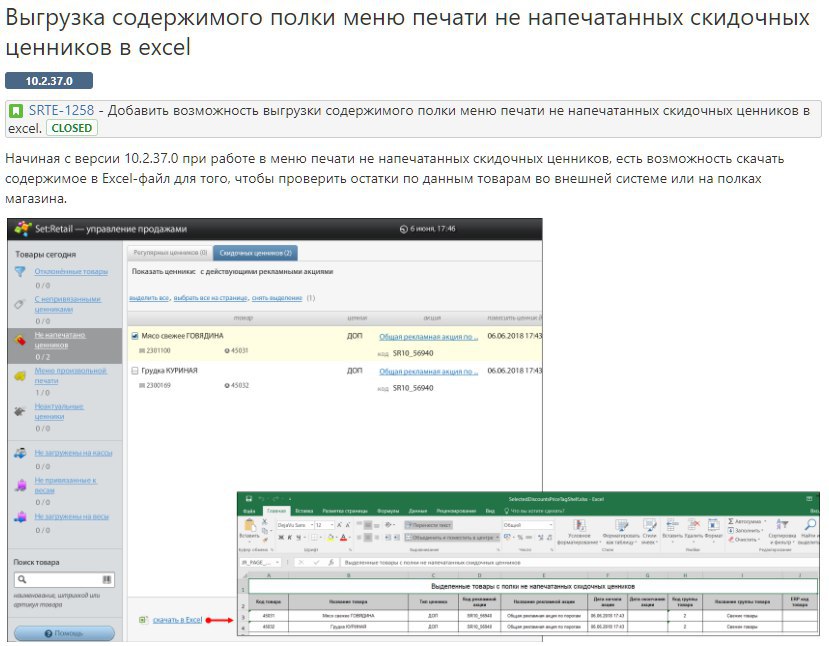829x646 pixels.
Task: Click the Excel file icon beside скачать в Excel
Action: coord(143,620)
